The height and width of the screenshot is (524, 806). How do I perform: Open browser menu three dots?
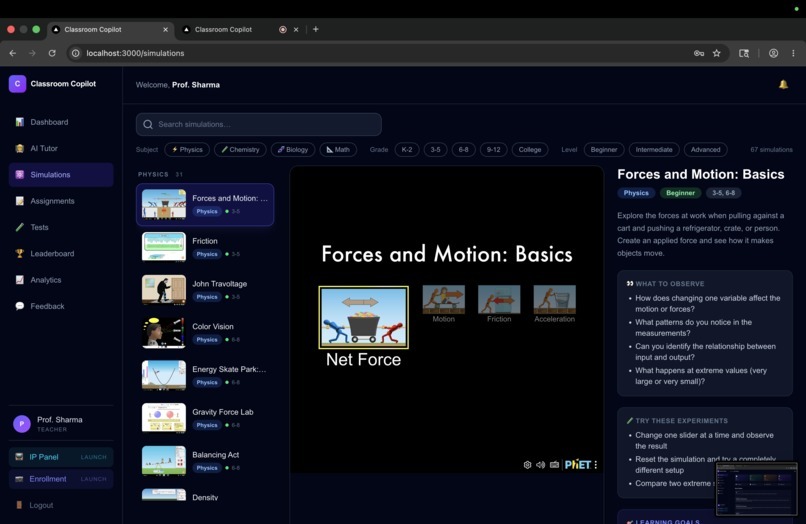click(793, 53)
